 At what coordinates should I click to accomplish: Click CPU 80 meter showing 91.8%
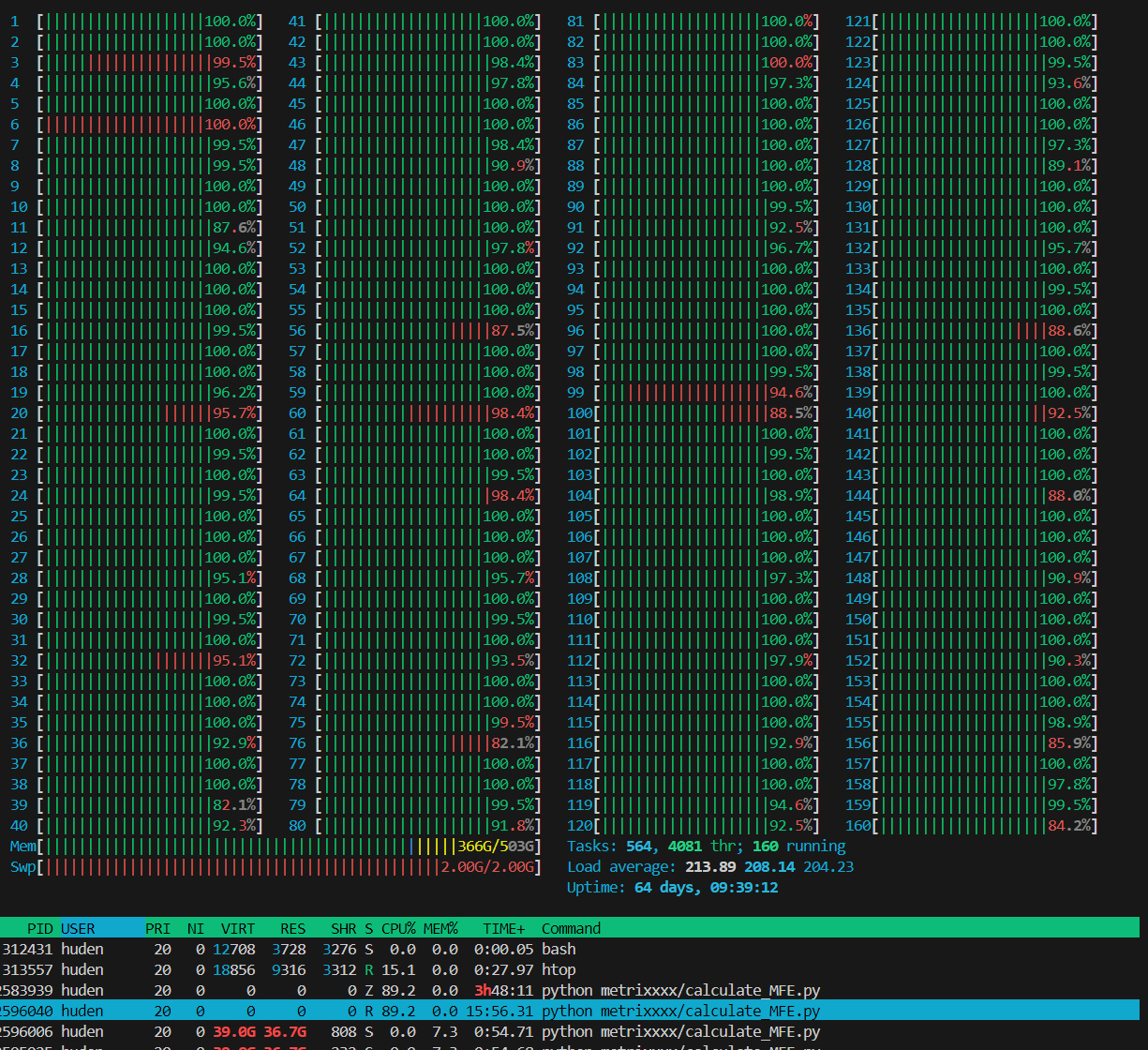point(415,825)
